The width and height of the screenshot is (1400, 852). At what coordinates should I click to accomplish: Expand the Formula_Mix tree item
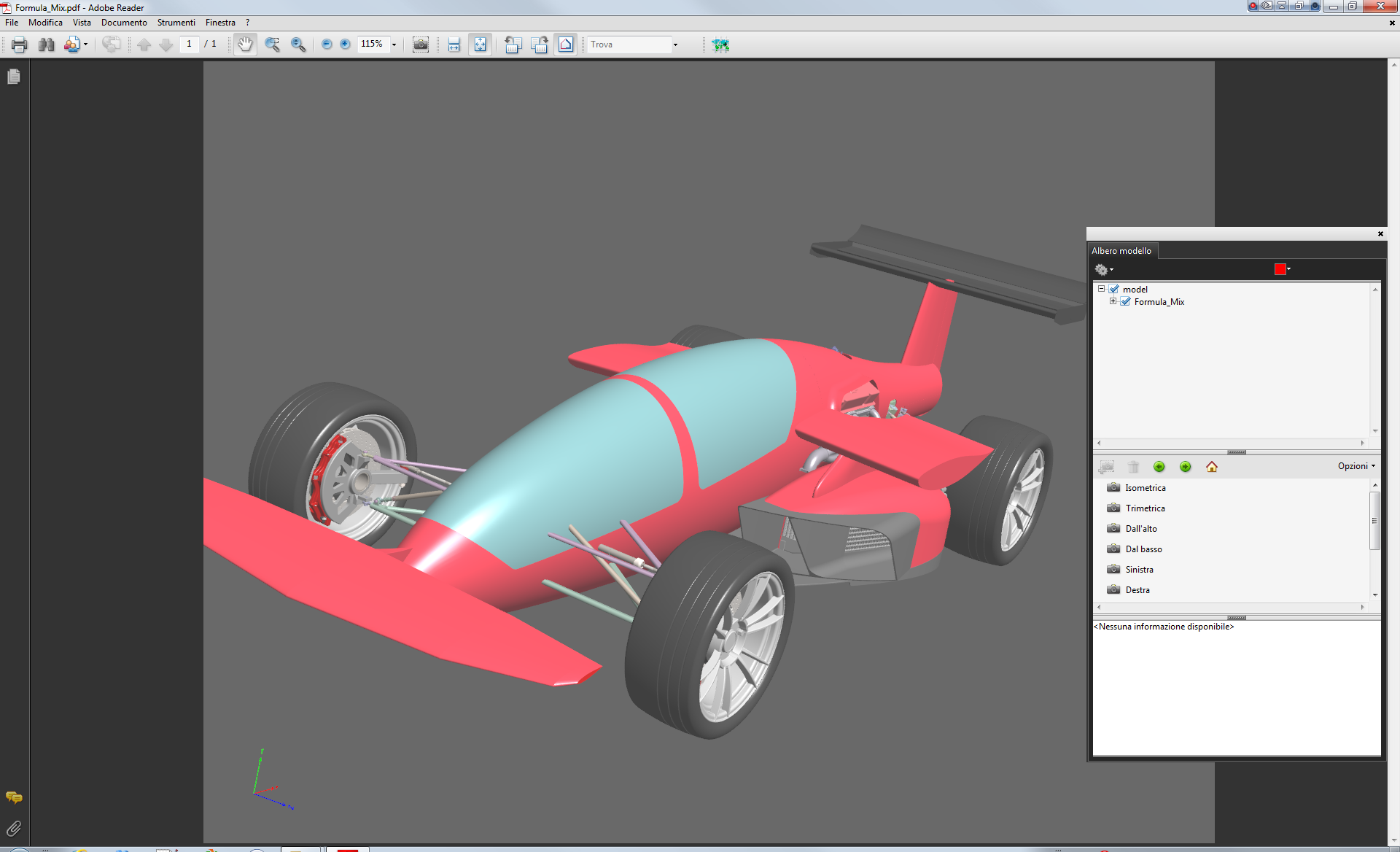(1113, 302)
